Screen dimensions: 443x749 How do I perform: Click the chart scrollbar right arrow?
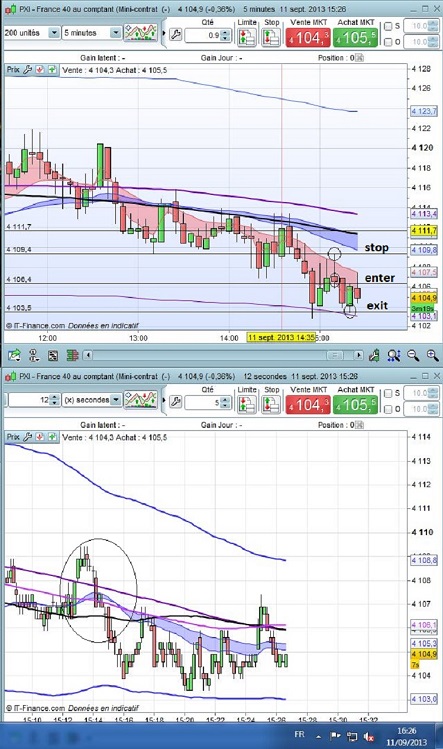pos(358,355)
